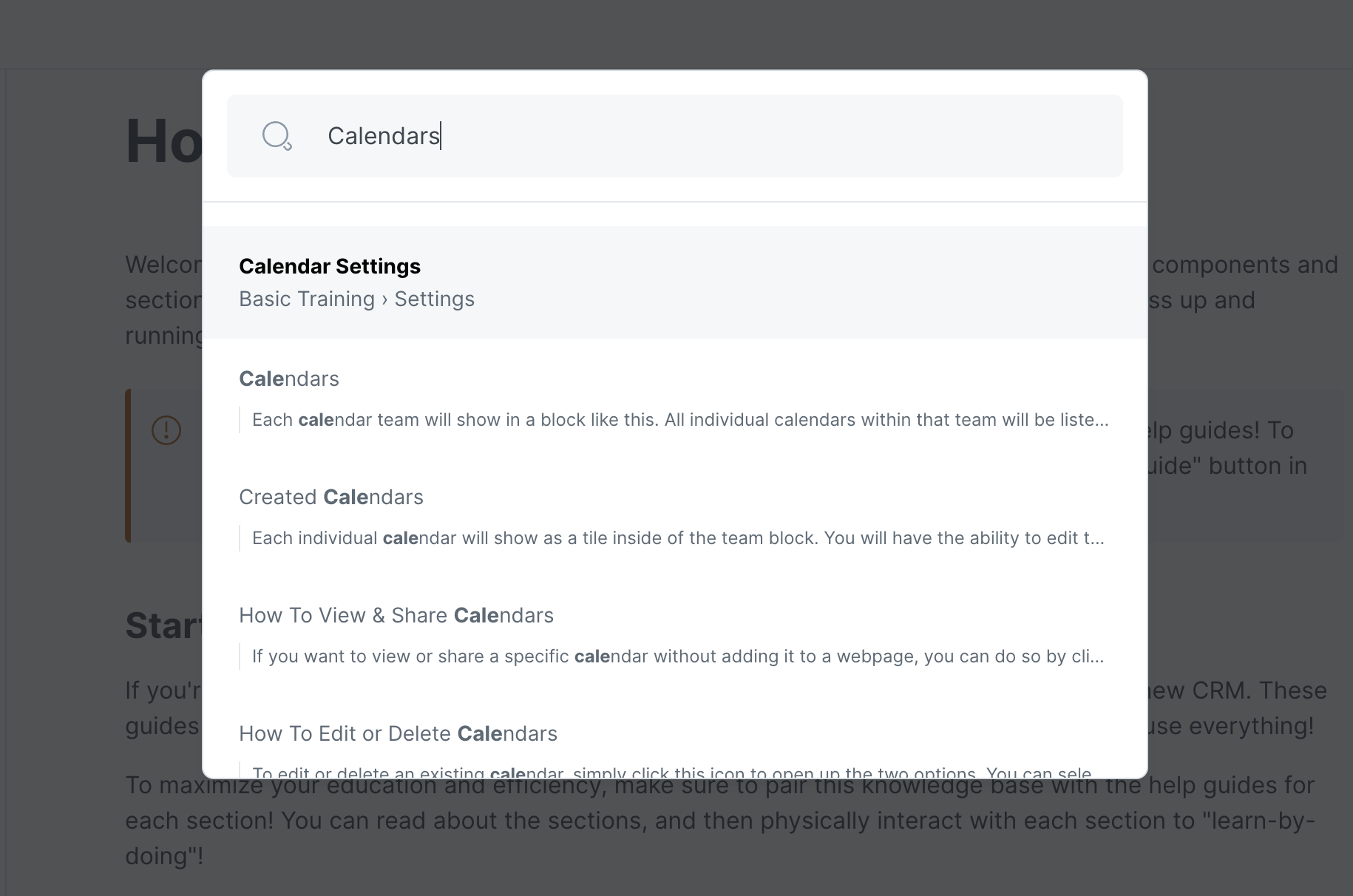
Task: Open How To Edit or Delete Calendars
Action: tap(398, 734)
